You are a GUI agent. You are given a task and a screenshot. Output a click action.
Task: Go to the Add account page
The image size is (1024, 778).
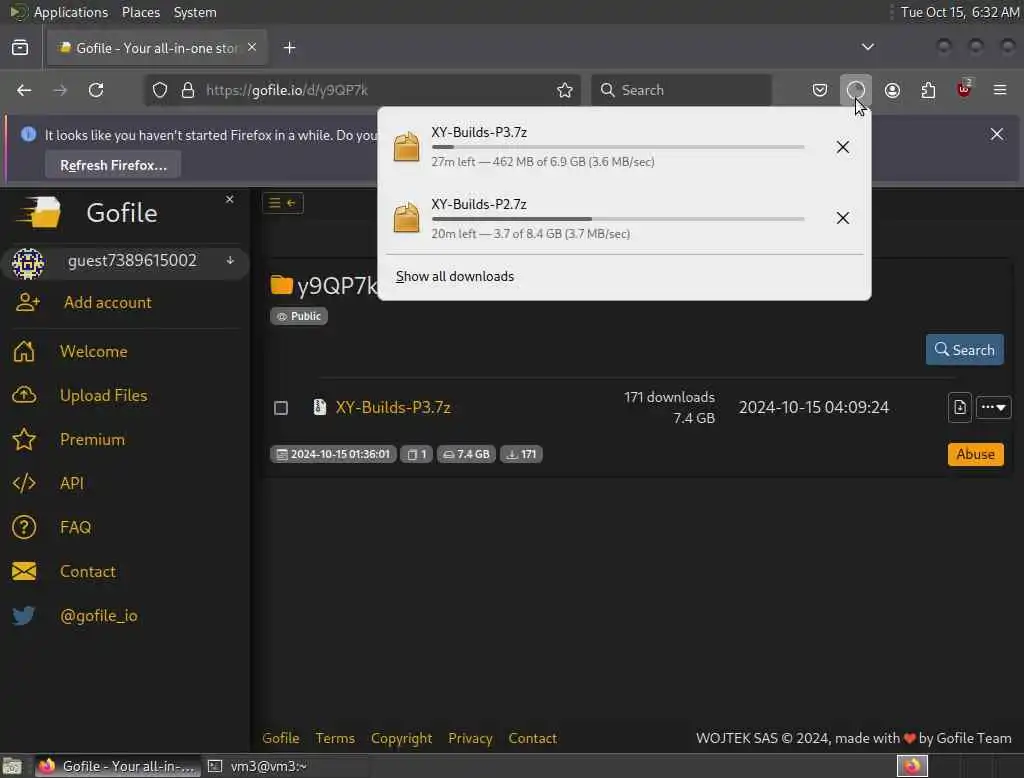[x=107, y=302]
